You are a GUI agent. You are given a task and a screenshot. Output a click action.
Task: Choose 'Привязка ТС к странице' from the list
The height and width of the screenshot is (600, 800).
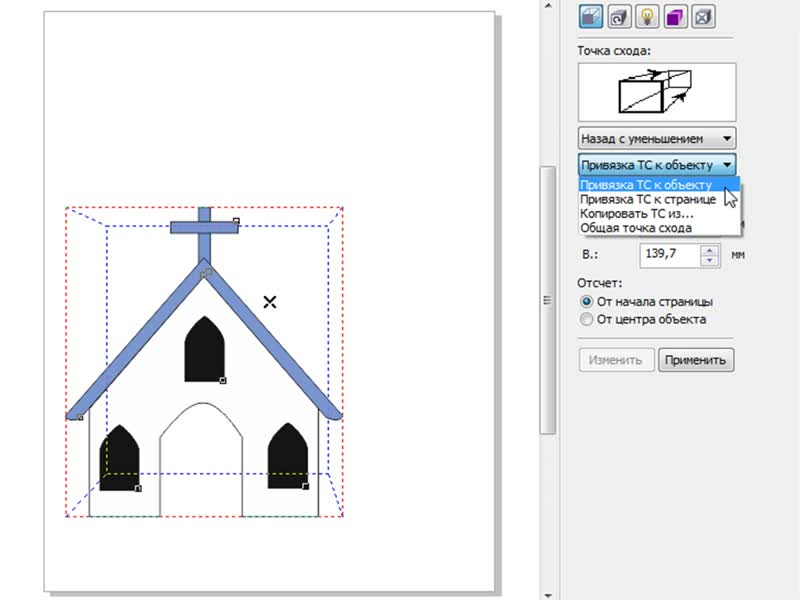(x=647, y=199)
